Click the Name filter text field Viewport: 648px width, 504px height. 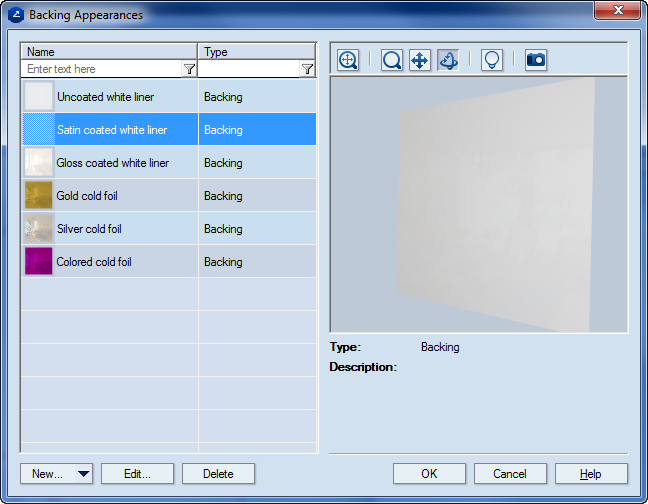(100, 69)
